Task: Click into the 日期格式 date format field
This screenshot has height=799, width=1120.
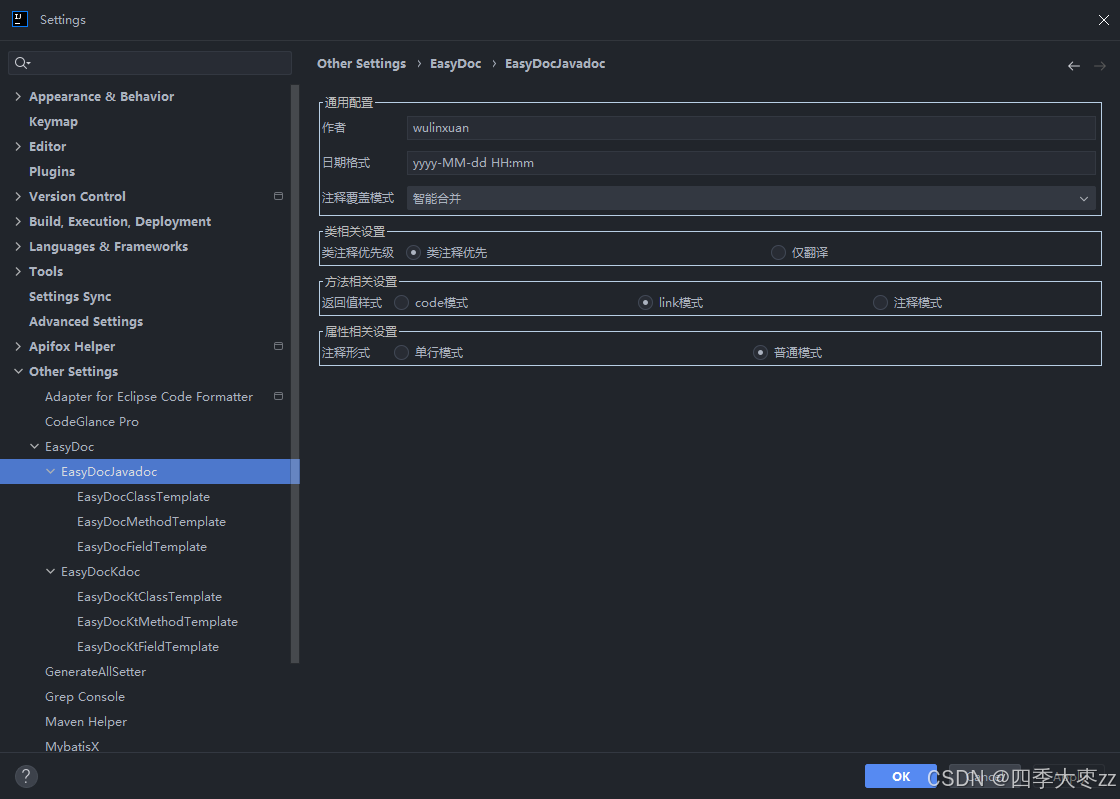Action: 751,163
